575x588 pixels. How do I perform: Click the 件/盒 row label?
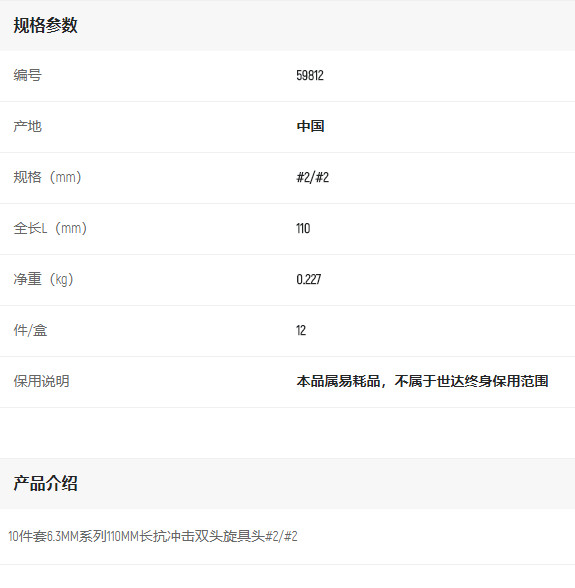click(30, 330)
